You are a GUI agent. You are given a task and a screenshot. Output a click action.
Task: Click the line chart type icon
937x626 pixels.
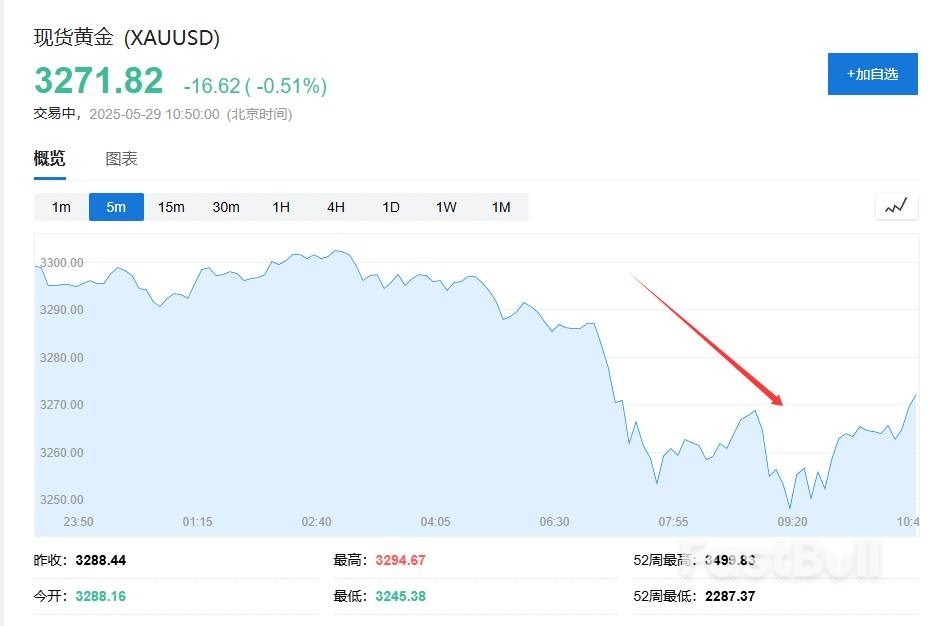coord(896,206)
